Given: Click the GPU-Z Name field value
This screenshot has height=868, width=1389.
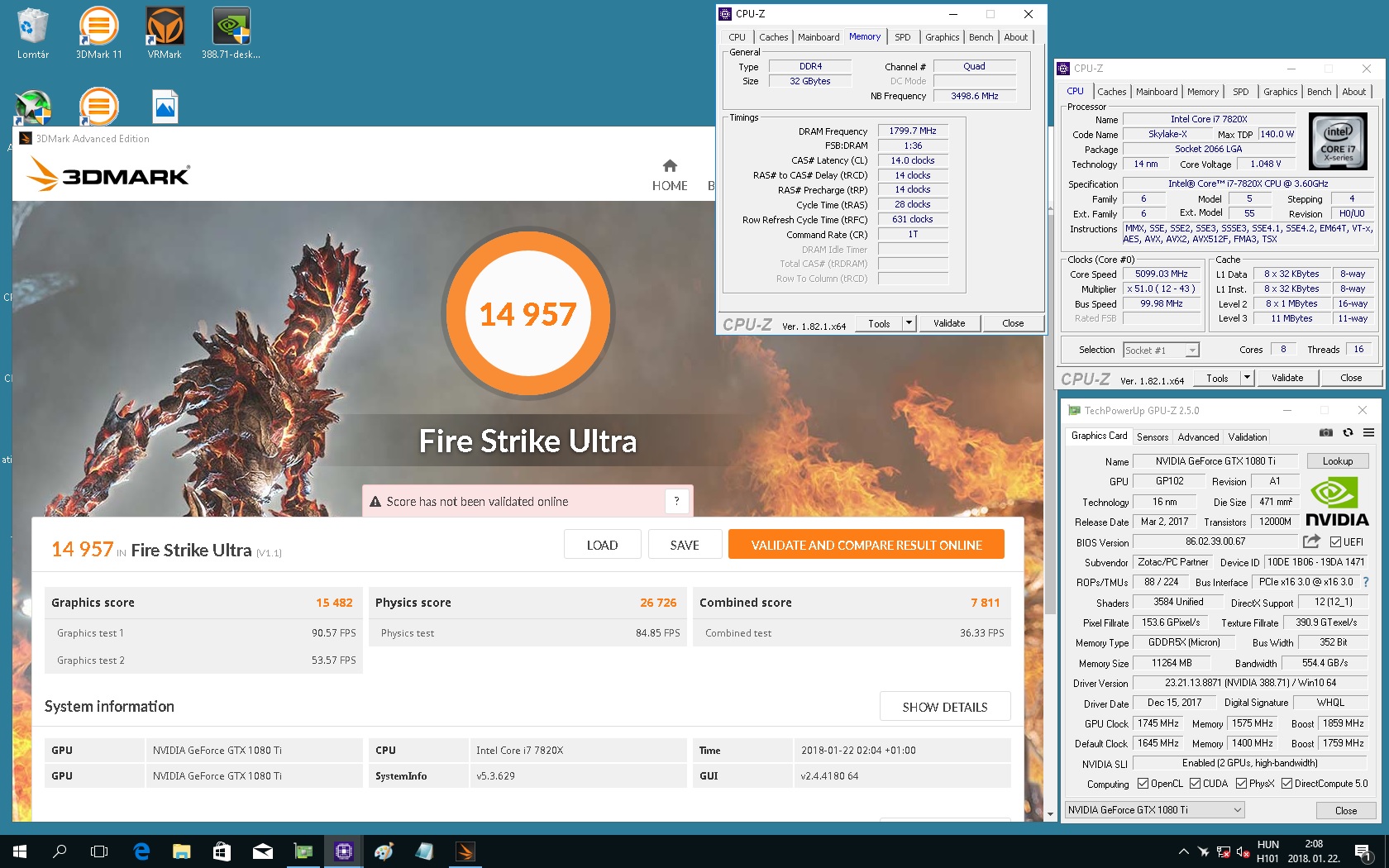Looking at the screenshot, I should pos(1215,461).
